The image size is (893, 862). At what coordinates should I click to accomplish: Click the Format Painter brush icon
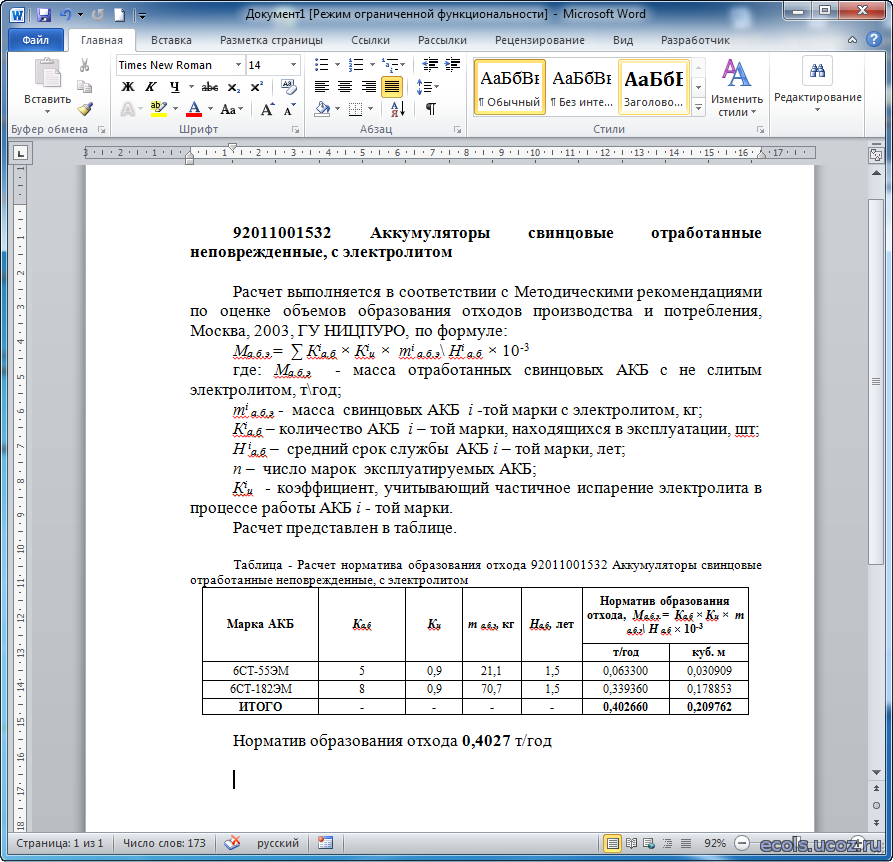pos(85,108)
